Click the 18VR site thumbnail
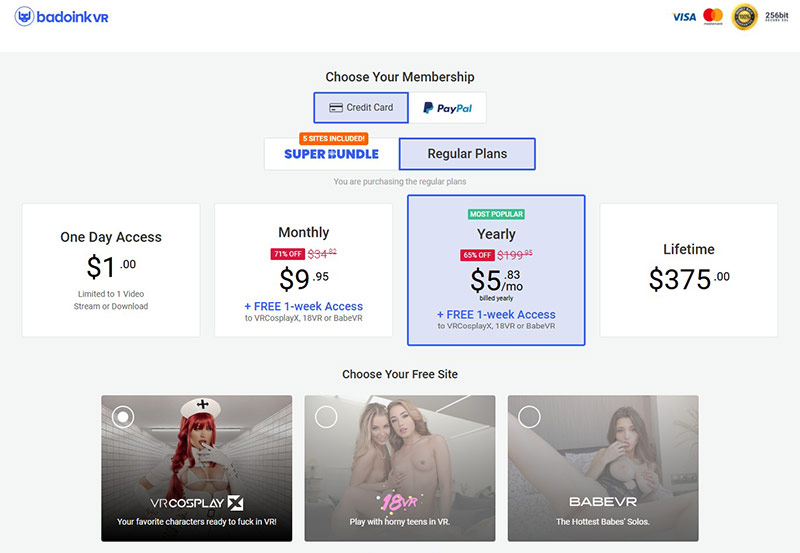The width and height of the screenshot is (800, 553). click(400, 460)
